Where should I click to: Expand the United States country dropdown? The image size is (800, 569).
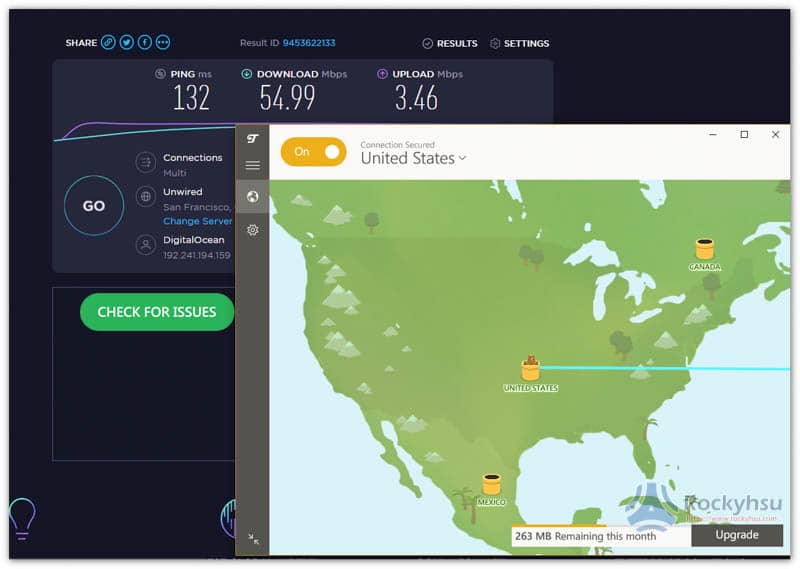click(413, 158)
